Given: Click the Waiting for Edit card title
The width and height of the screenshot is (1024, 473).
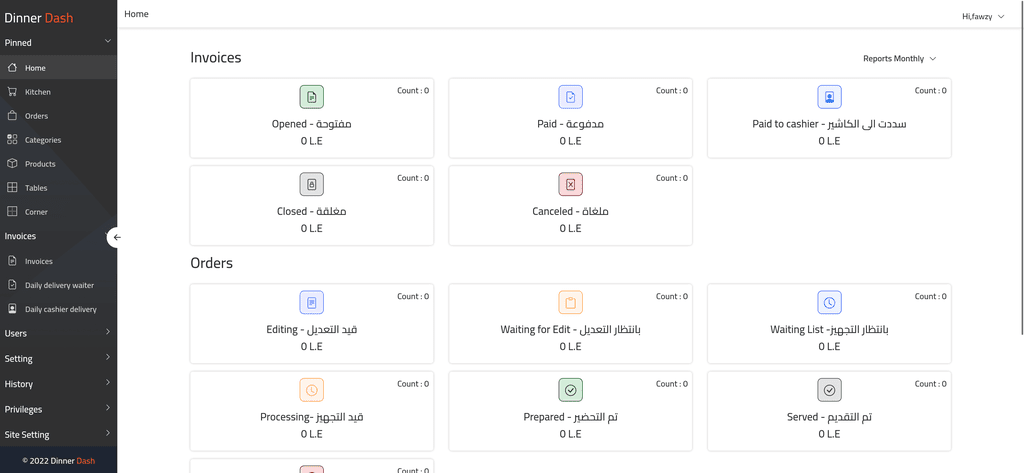Looking at the screenshot, I should (x=570, y=329).
